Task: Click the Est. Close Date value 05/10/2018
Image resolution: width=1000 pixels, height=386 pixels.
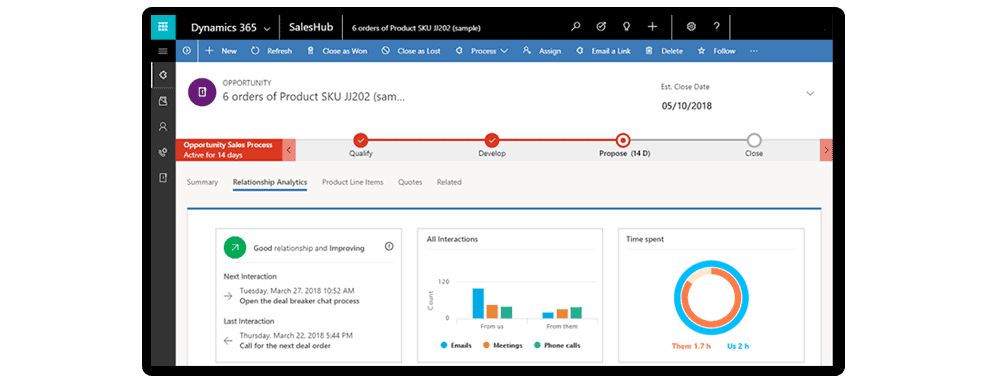Action: (686, 106)
